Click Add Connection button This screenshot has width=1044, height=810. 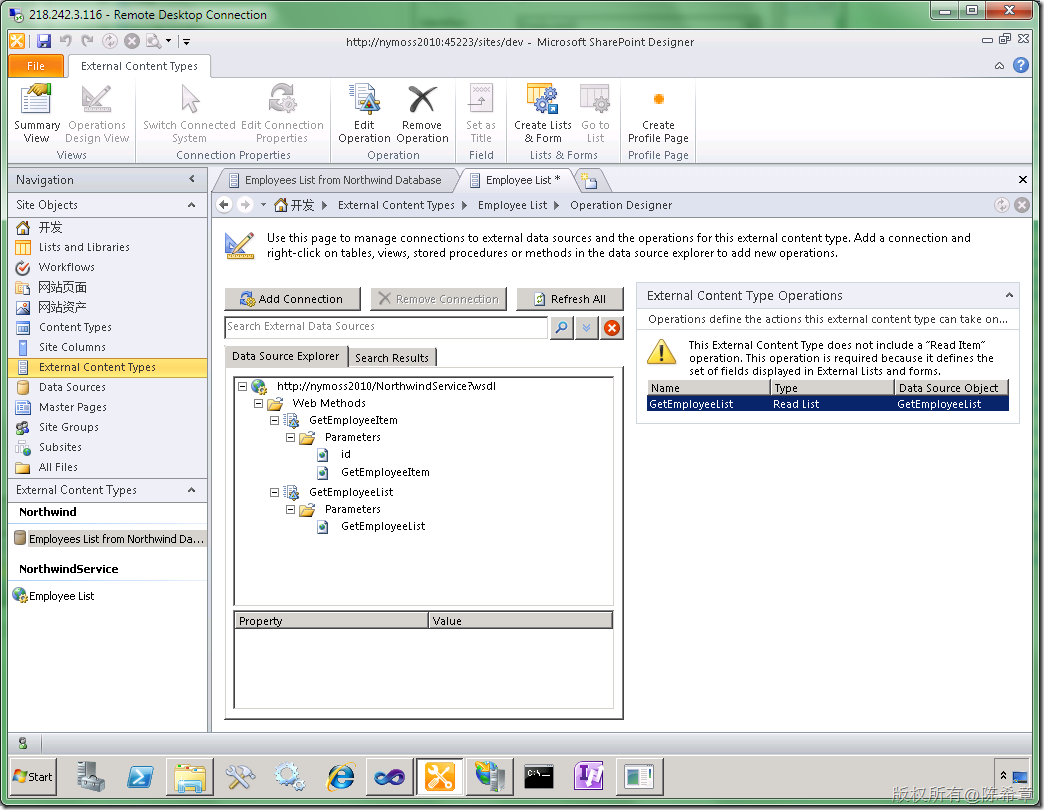point(292,299)
